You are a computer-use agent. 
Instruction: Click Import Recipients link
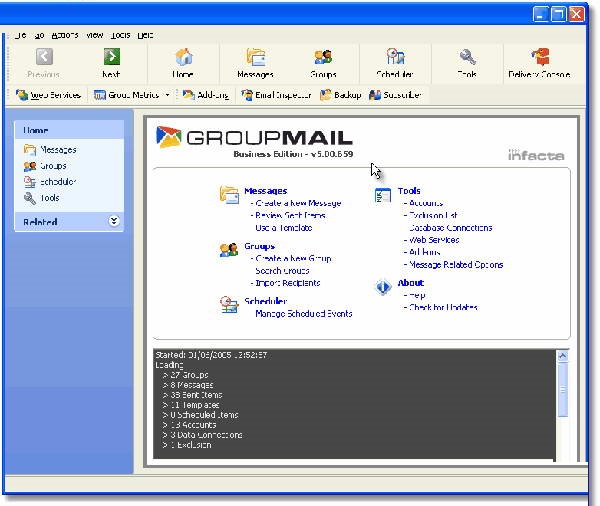[x=288, y=283]
